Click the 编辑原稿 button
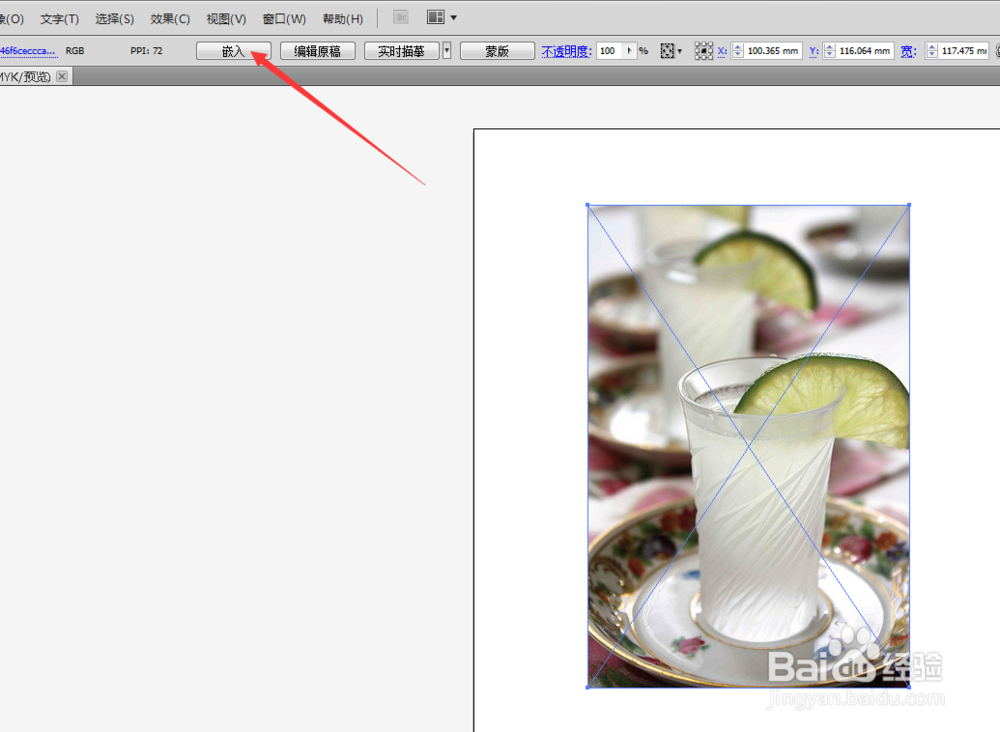 318,51
